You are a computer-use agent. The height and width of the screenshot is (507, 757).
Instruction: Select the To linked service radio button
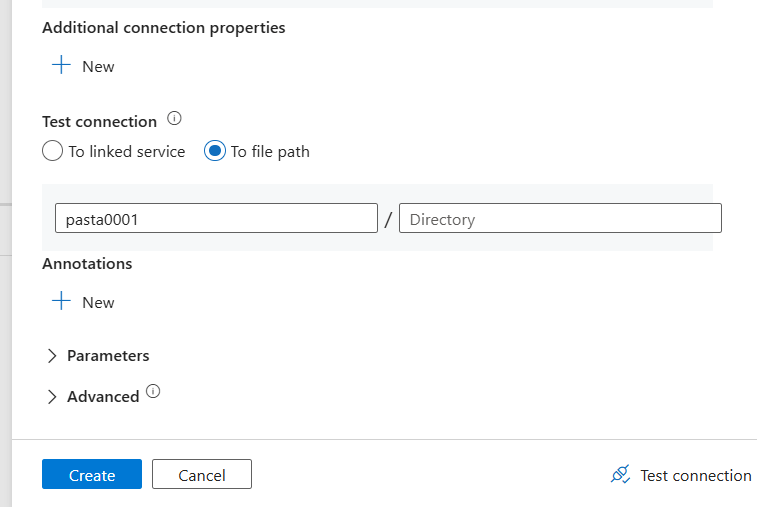[x=53, y=152]
